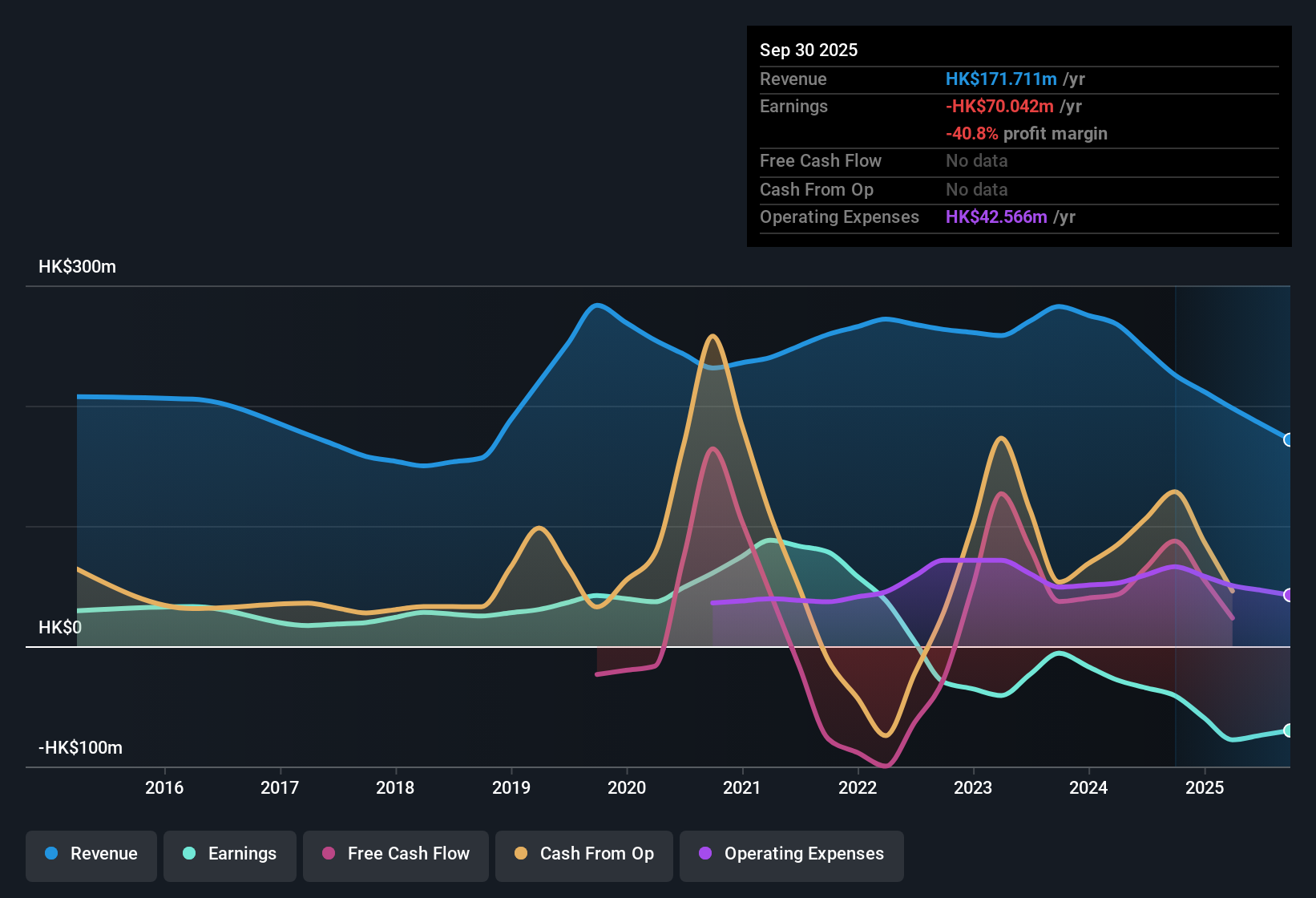Image resolution: width=1316 pixels, height=898 pixels.
Task: Click the teal Earnings legend dot
Action: coord(188,854)
